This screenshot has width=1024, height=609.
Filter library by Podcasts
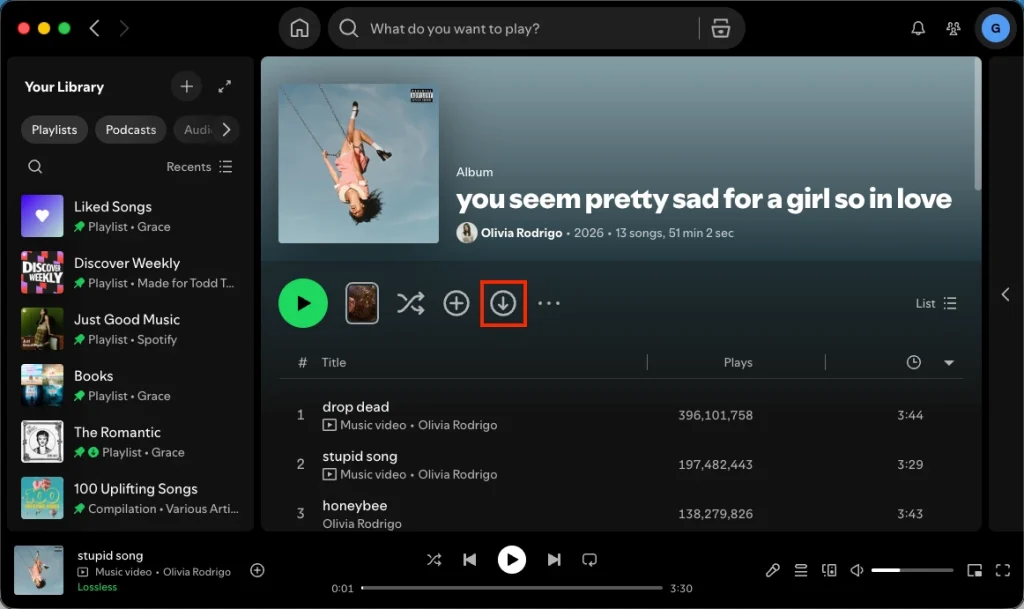(131, 129)
